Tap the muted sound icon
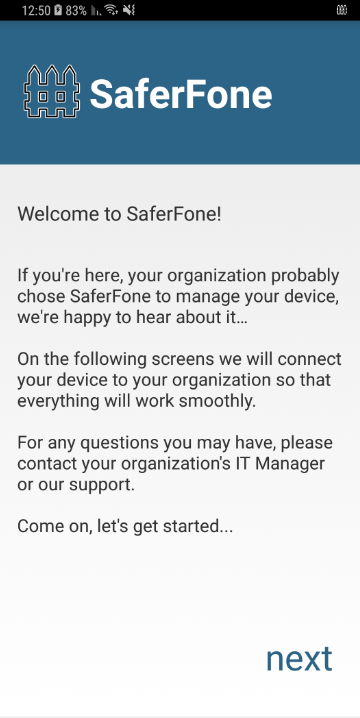 tap(129, 10)
